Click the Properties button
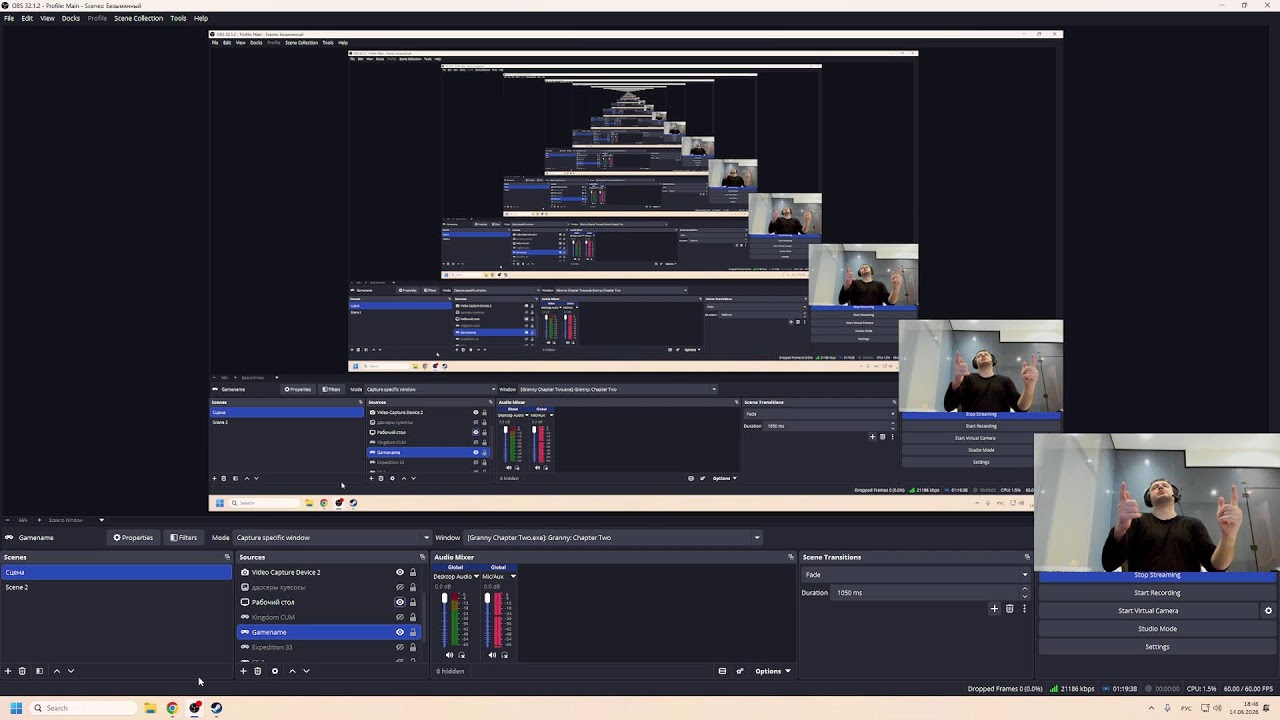Screen dimensions: 1280x720 click(133, 538)
